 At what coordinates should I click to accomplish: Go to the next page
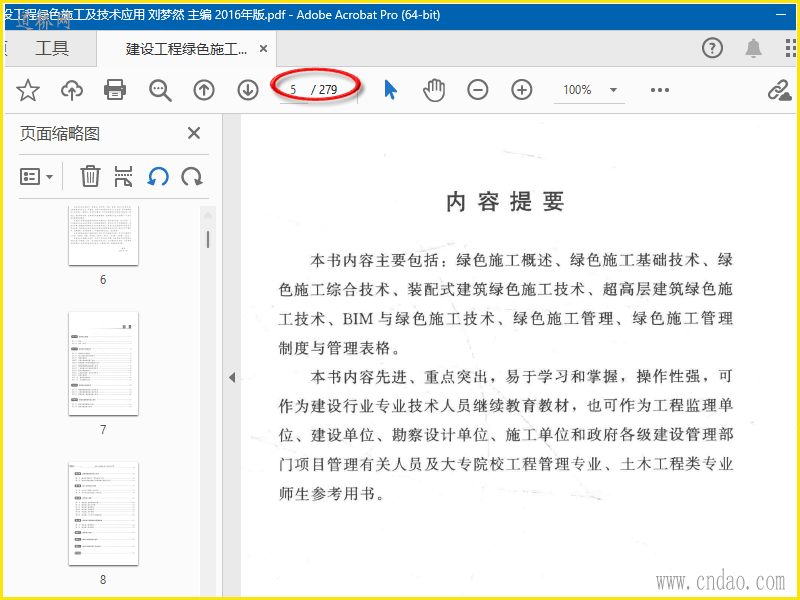click(x=248, y=90)
